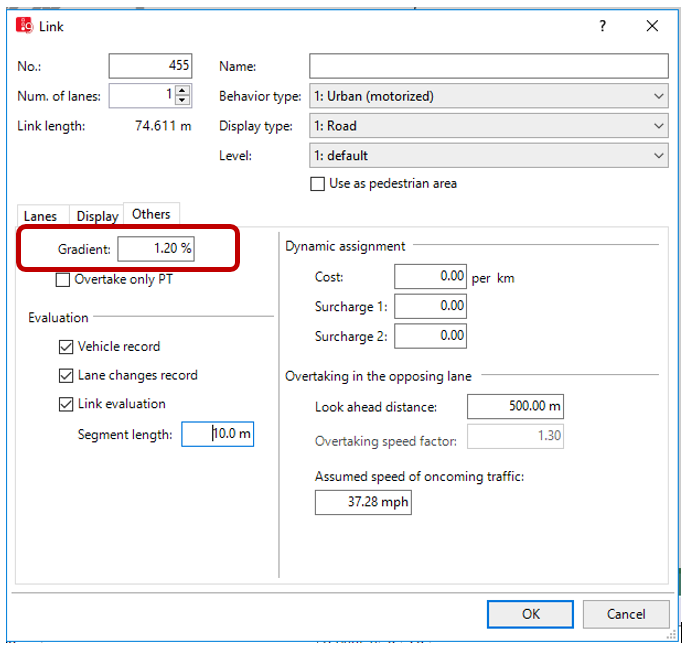This screenshot has width=689, height=649.
Task: Open the Behavior type dropdown
Action: click(x=489, y=96)
